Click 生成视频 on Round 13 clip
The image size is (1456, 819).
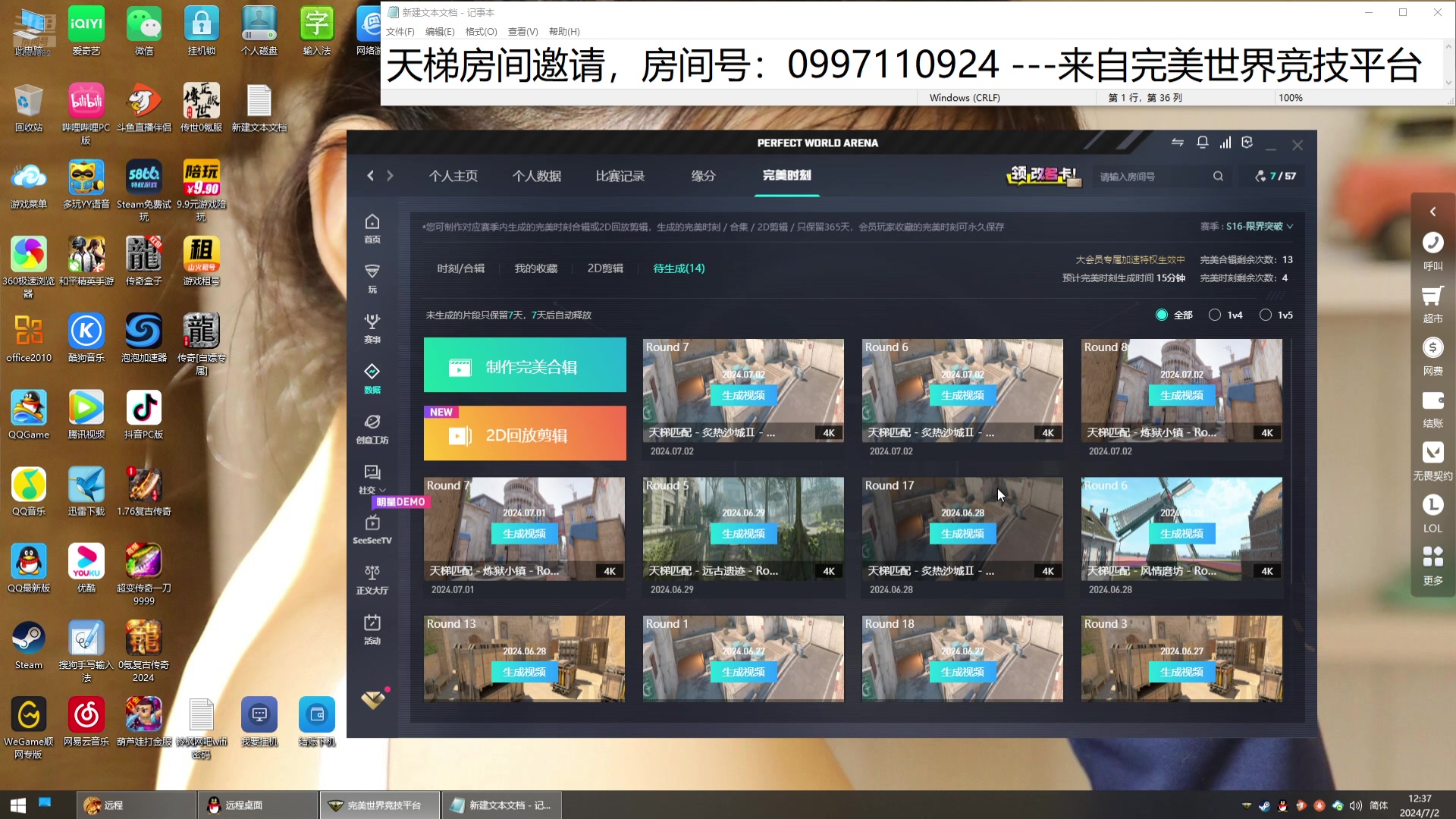(x=524, y=672)
